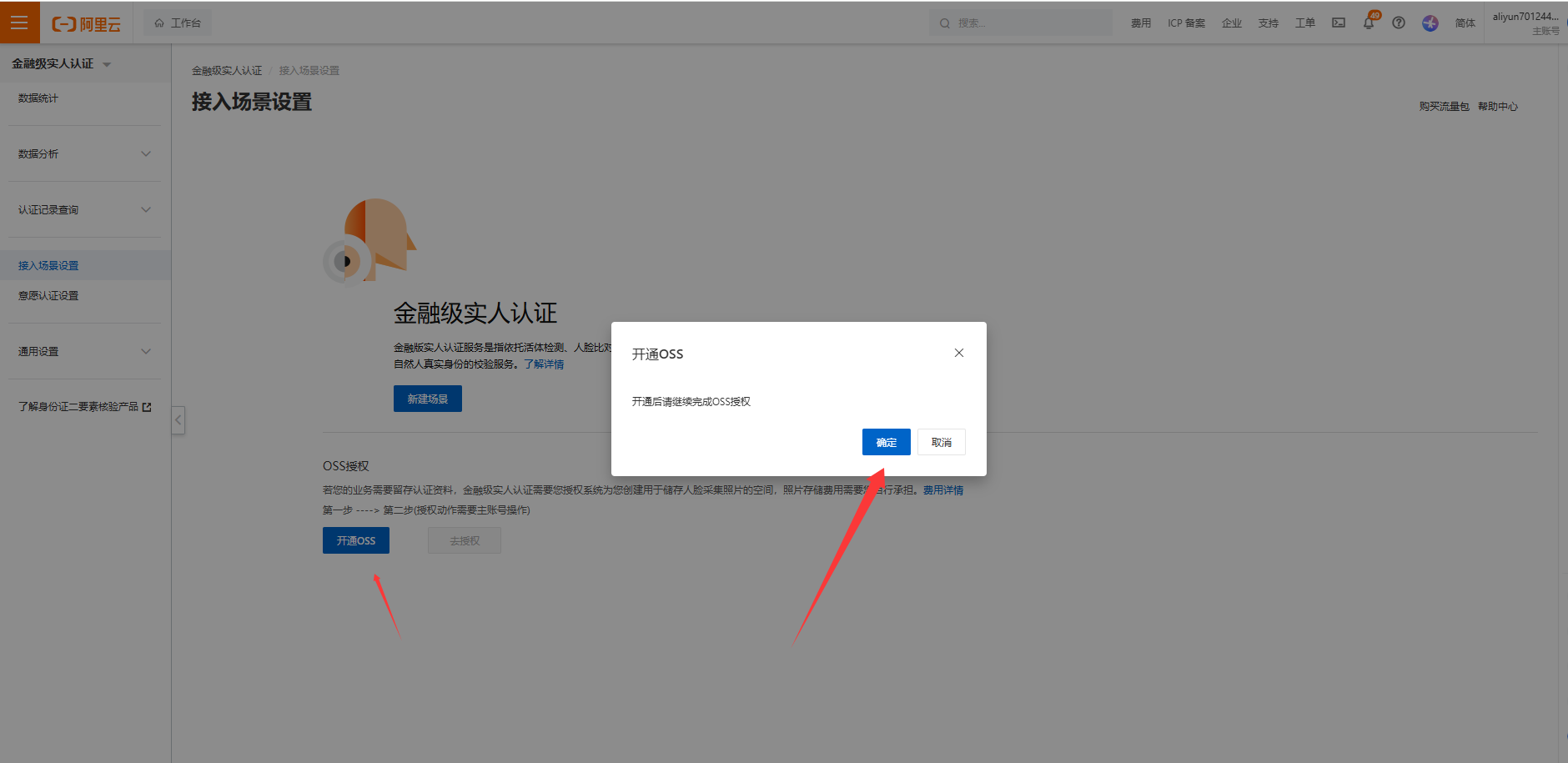This screenshot has height=763, width=1568.
Task: Click 取消 in the dialog
Action: click(941, 442)
